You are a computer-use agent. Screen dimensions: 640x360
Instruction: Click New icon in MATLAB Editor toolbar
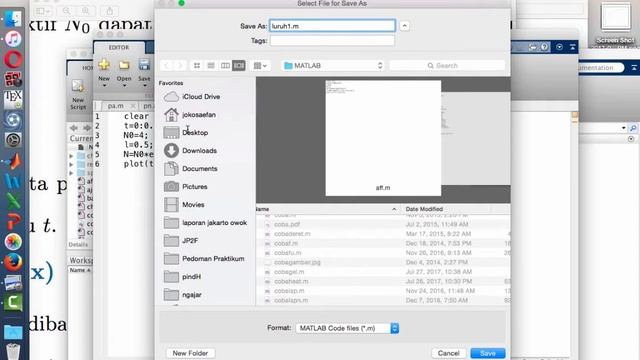[104, 64]
